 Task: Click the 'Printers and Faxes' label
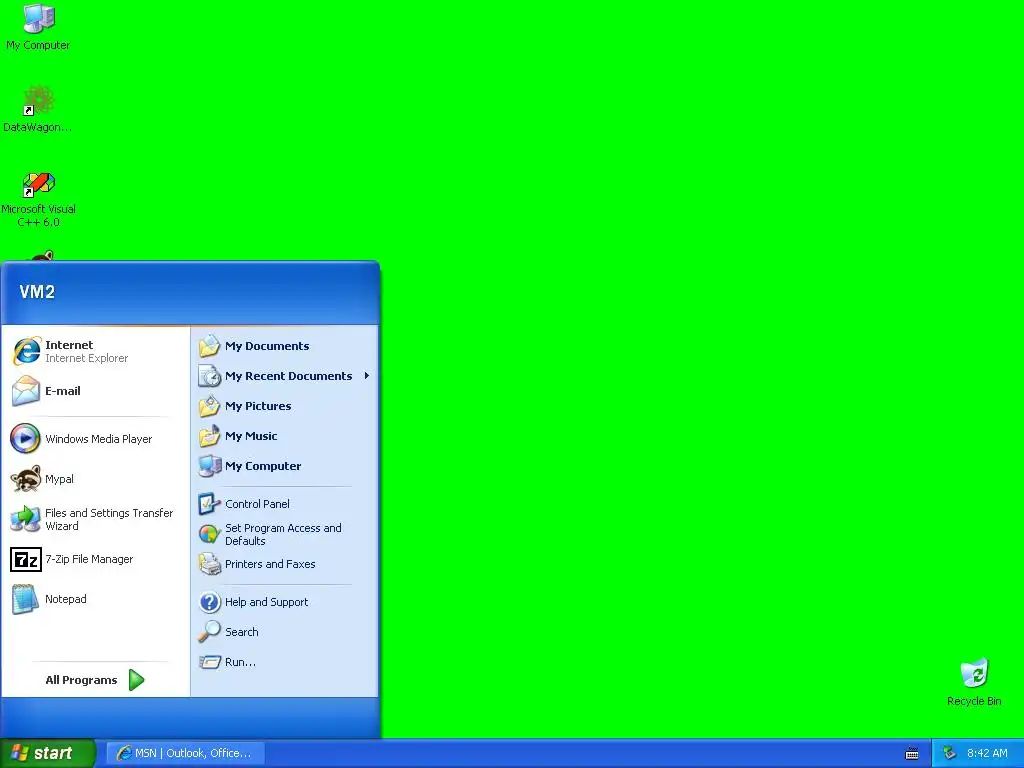[x=270, y=564]
